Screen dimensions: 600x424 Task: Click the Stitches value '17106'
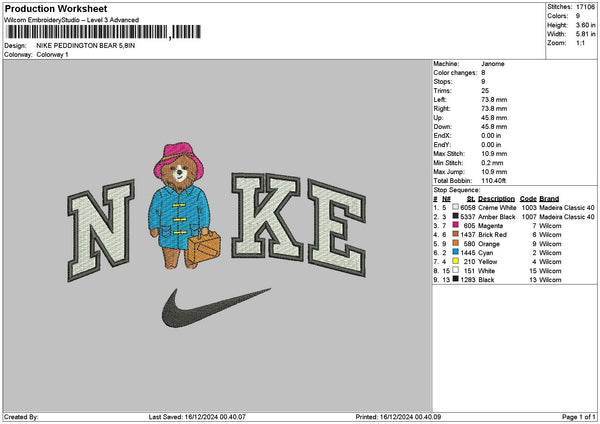coord(585,7)
